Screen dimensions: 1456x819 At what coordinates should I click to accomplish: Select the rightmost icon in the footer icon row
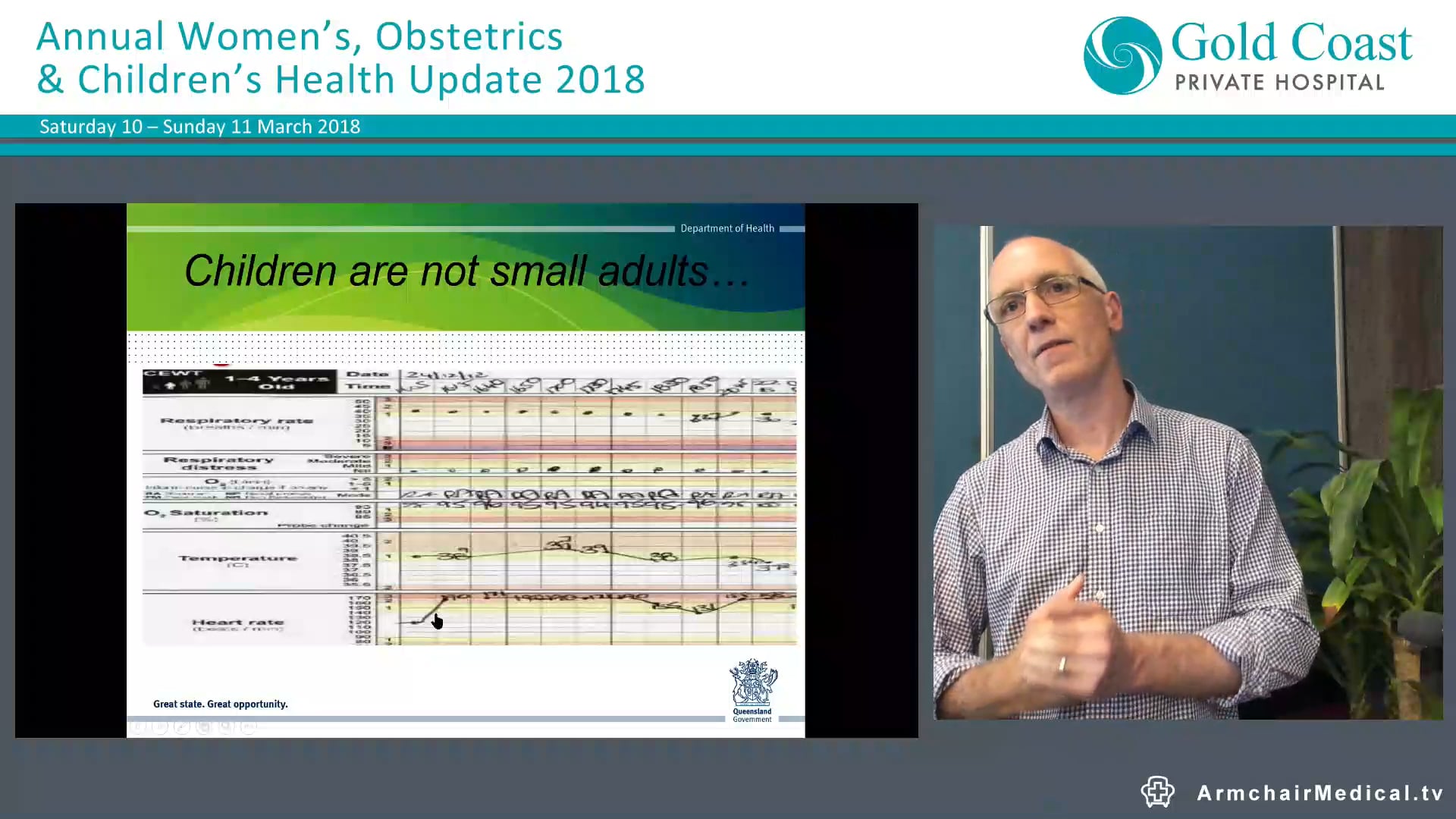(x=248, y=726)
